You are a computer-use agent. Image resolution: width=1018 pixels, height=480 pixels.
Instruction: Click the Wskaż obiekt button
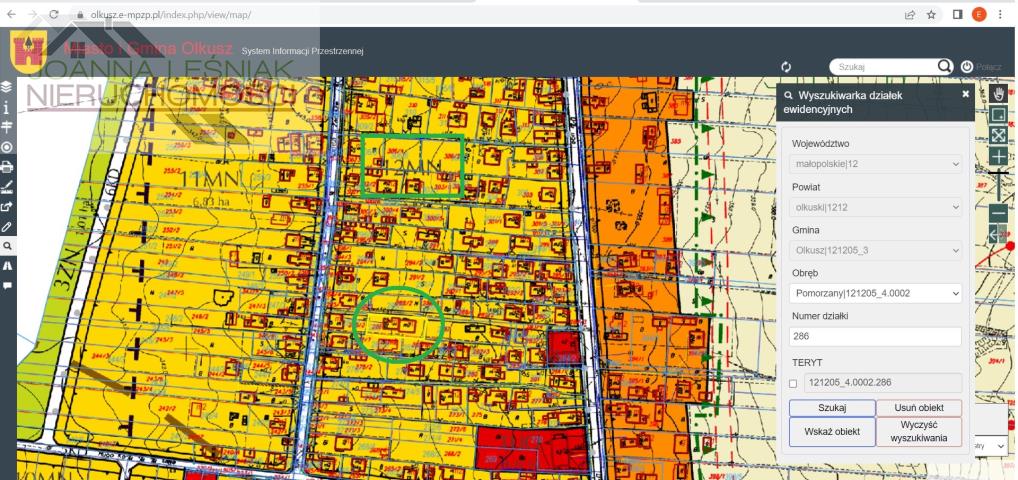(832, 432)
